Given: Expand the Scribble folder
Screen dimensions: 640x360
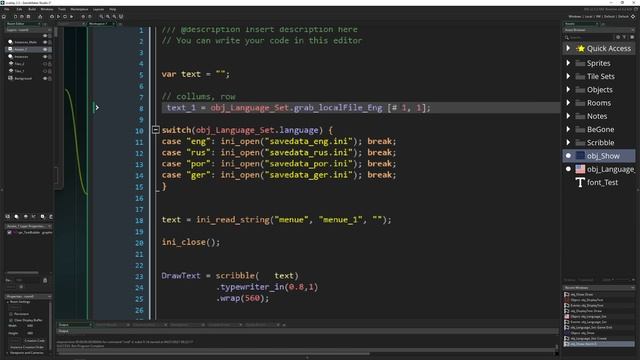Looking at the screenshot, I should (568, 142).
